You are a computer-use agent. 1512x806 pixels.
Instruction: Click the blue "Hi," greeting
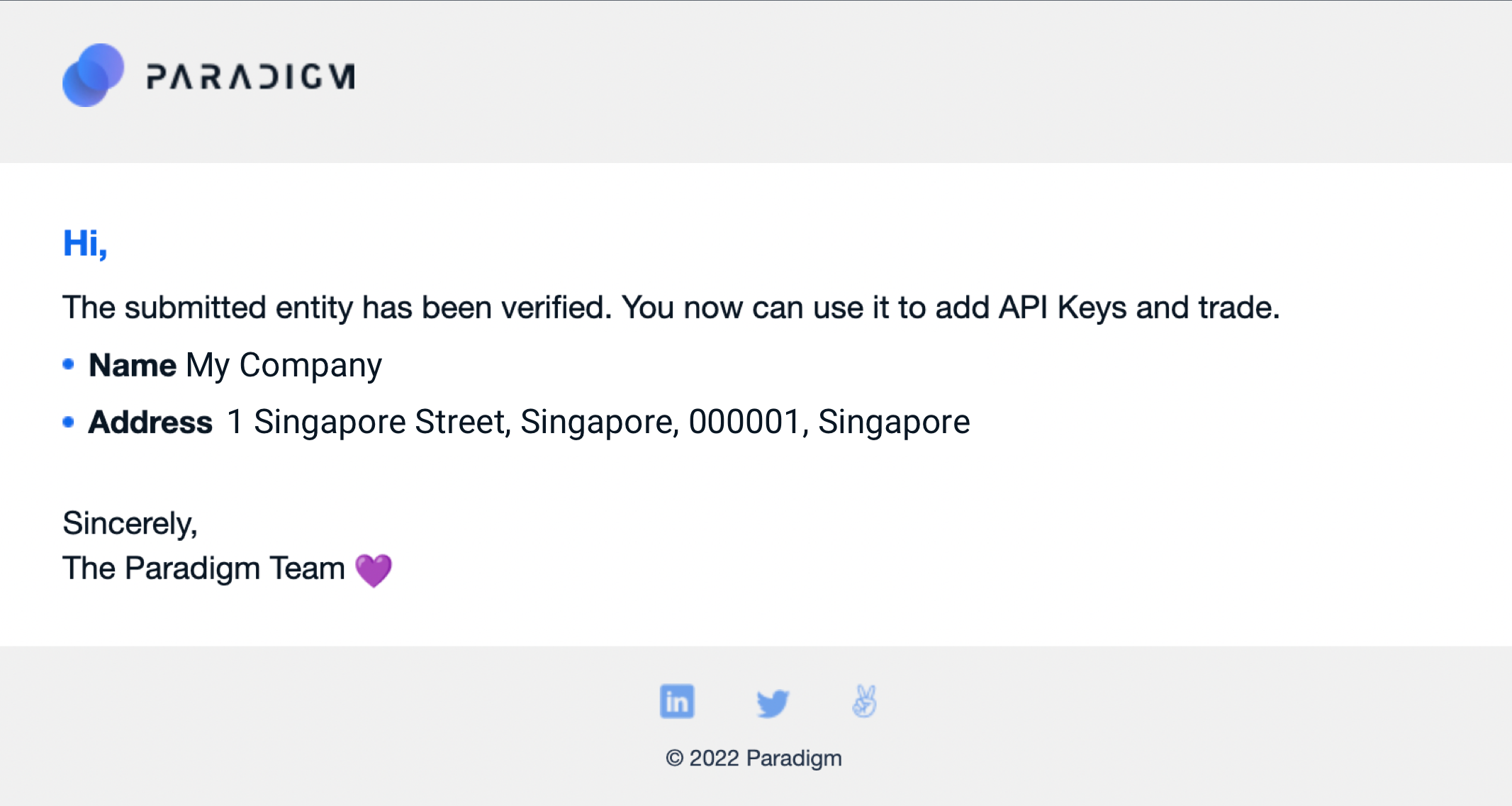(x=85, y=244)
